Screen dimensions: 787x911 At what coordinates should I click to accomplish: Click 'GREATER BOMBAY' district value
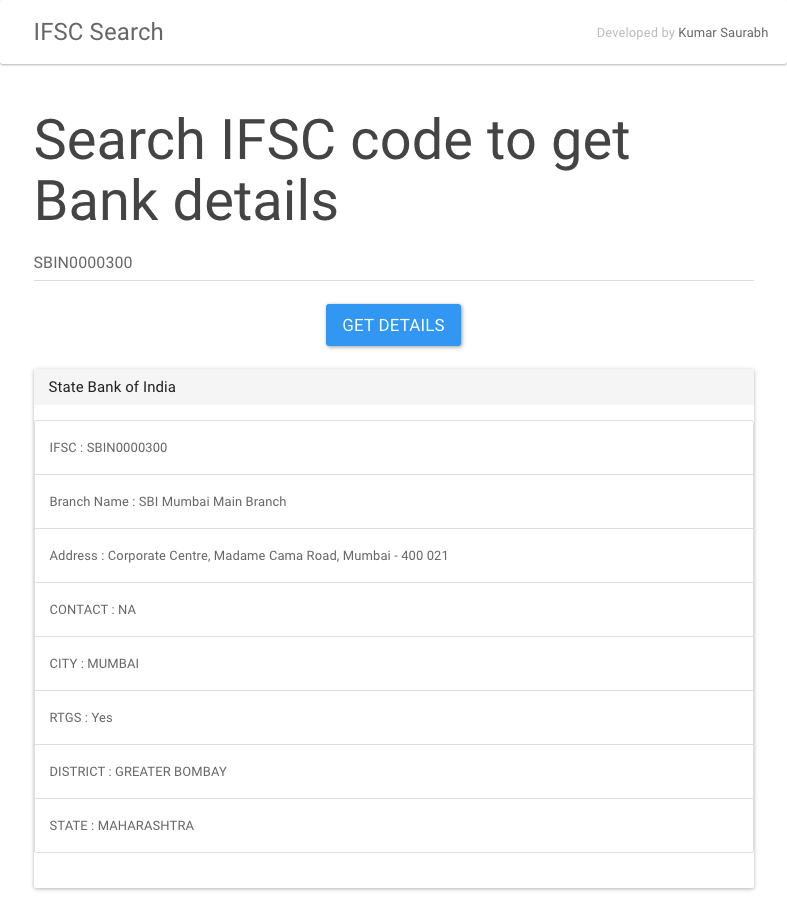(x=171, y=772)
